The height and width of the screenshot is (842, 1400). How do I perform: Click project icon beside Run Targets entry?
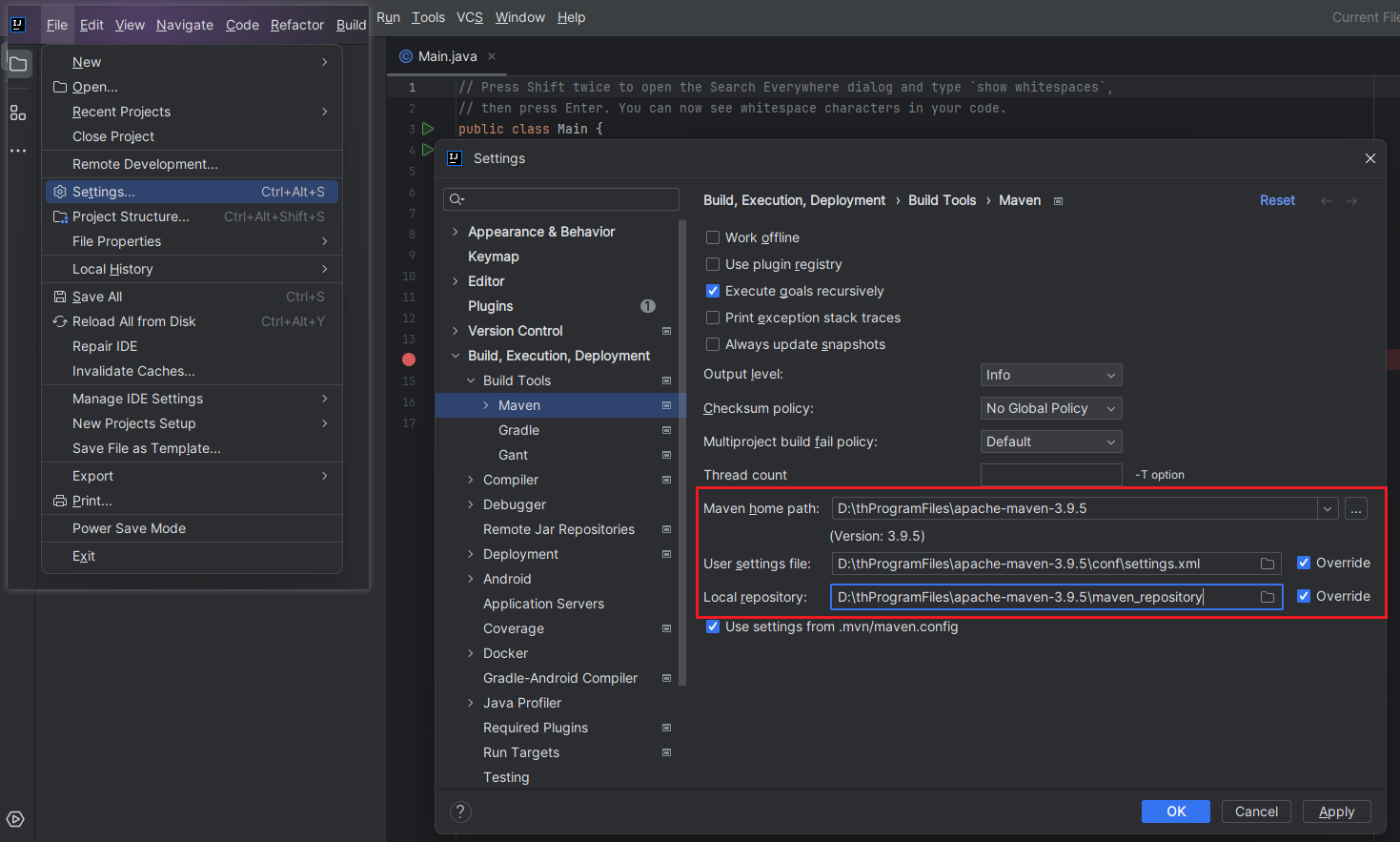tap(666, 752)
